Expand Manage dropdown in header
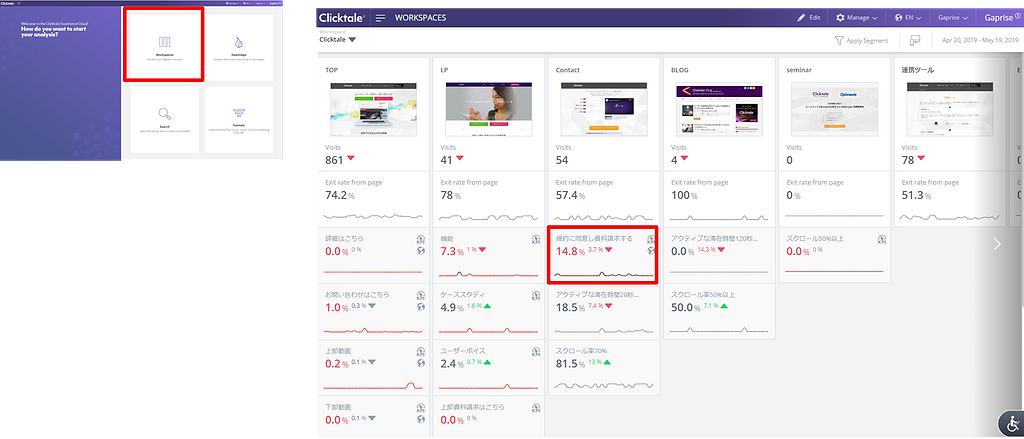 coord(857,18)
